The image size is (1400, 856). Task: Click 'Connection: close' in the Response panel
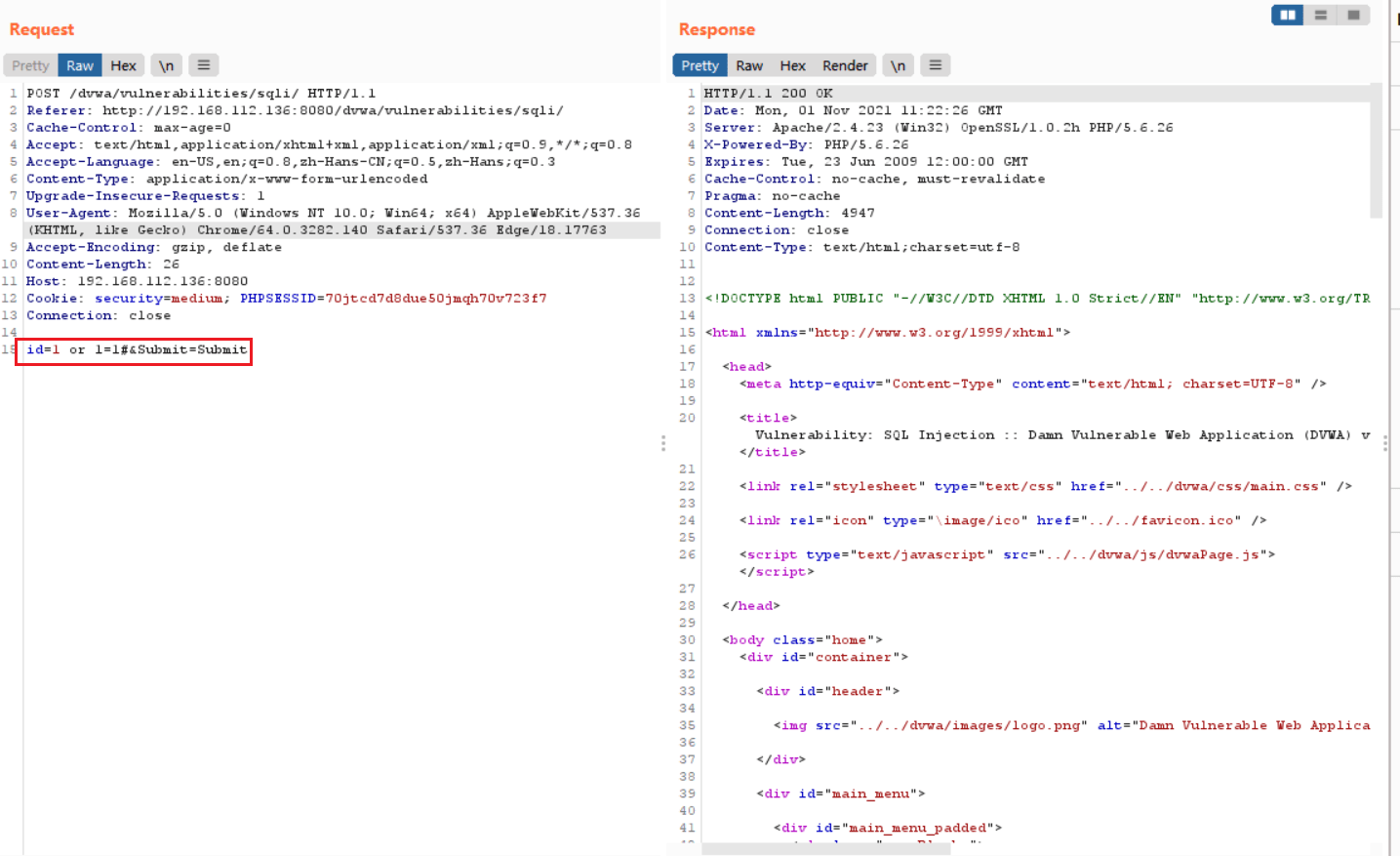(x=777, y=230)
